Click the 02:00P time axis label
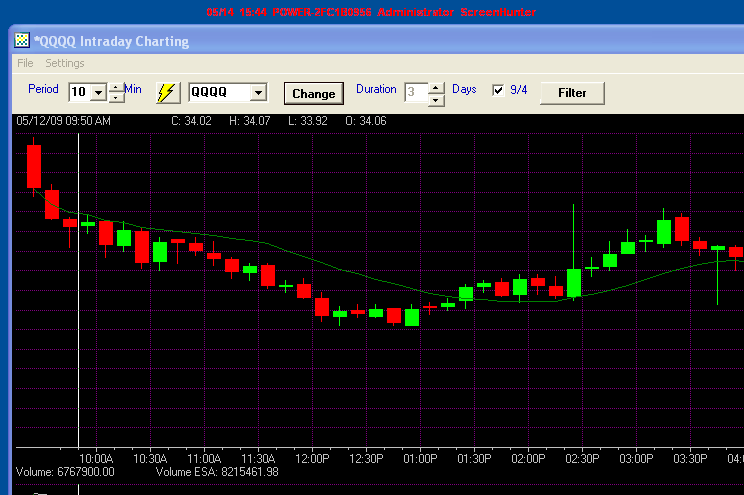Screen dimensions: 744x495 click(x=528, y=458)
